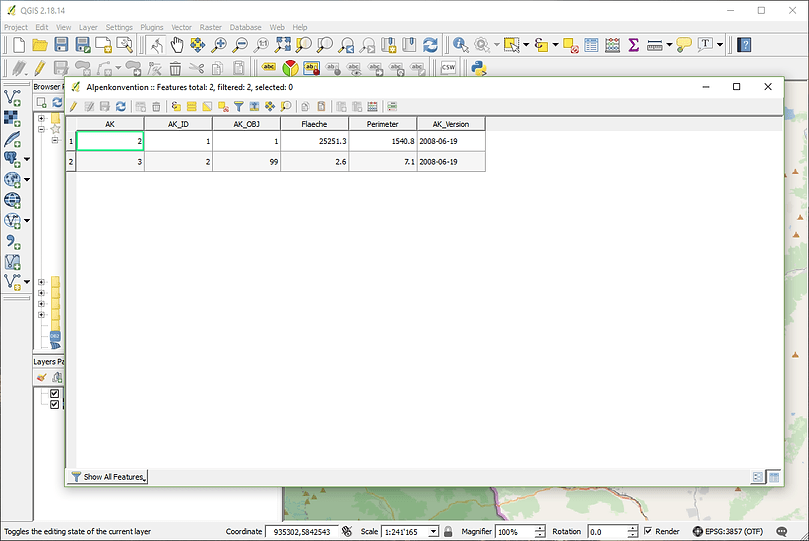The height and width of the screenshot is (541, 809).
Task: Uncheck the second layer visibility checkbox
Action: pyautogui.click(x=54, y=404)
